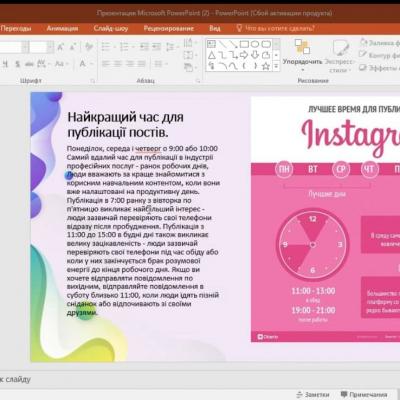Viewport: 400px width, 400px height.
Task: Toggle strikethrough formatting
Action: (29, 63)
